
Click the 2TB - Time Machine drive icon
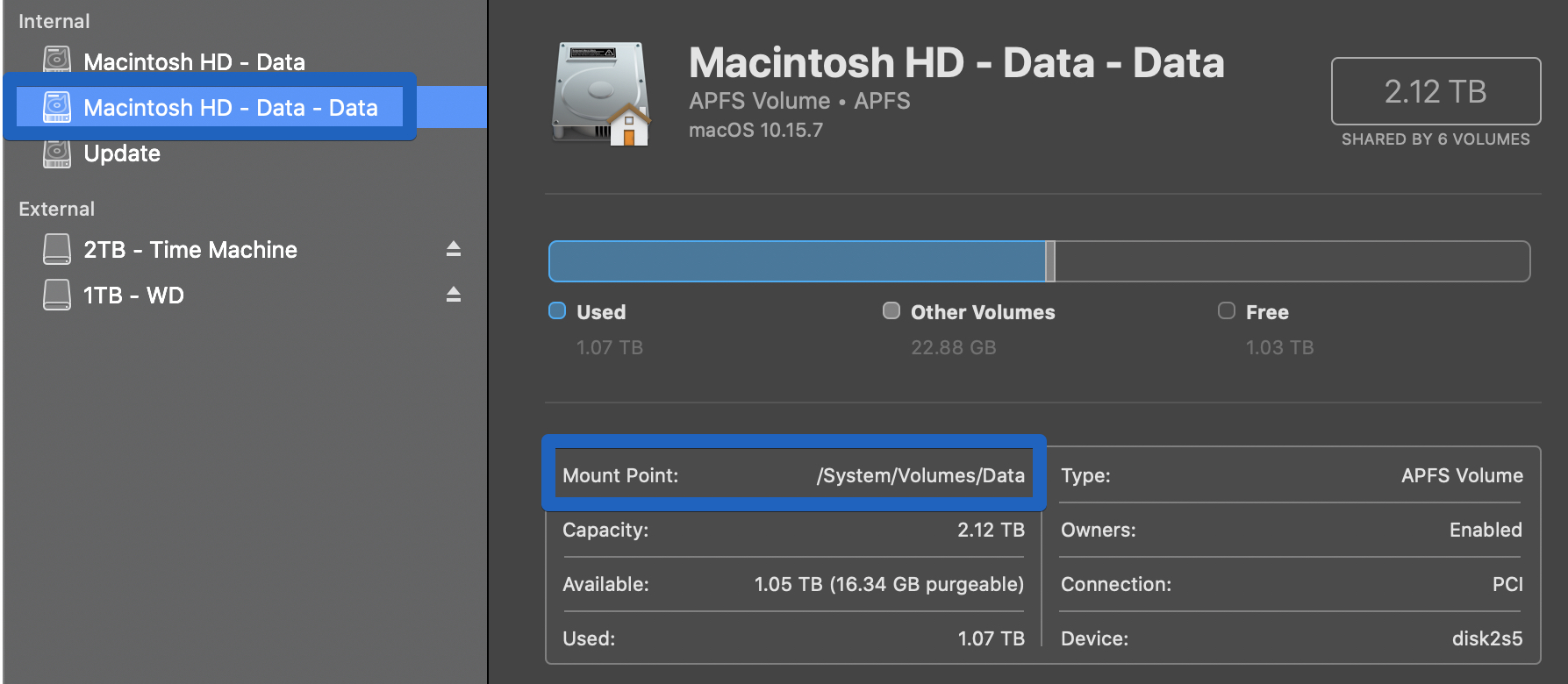coord(57,249)
